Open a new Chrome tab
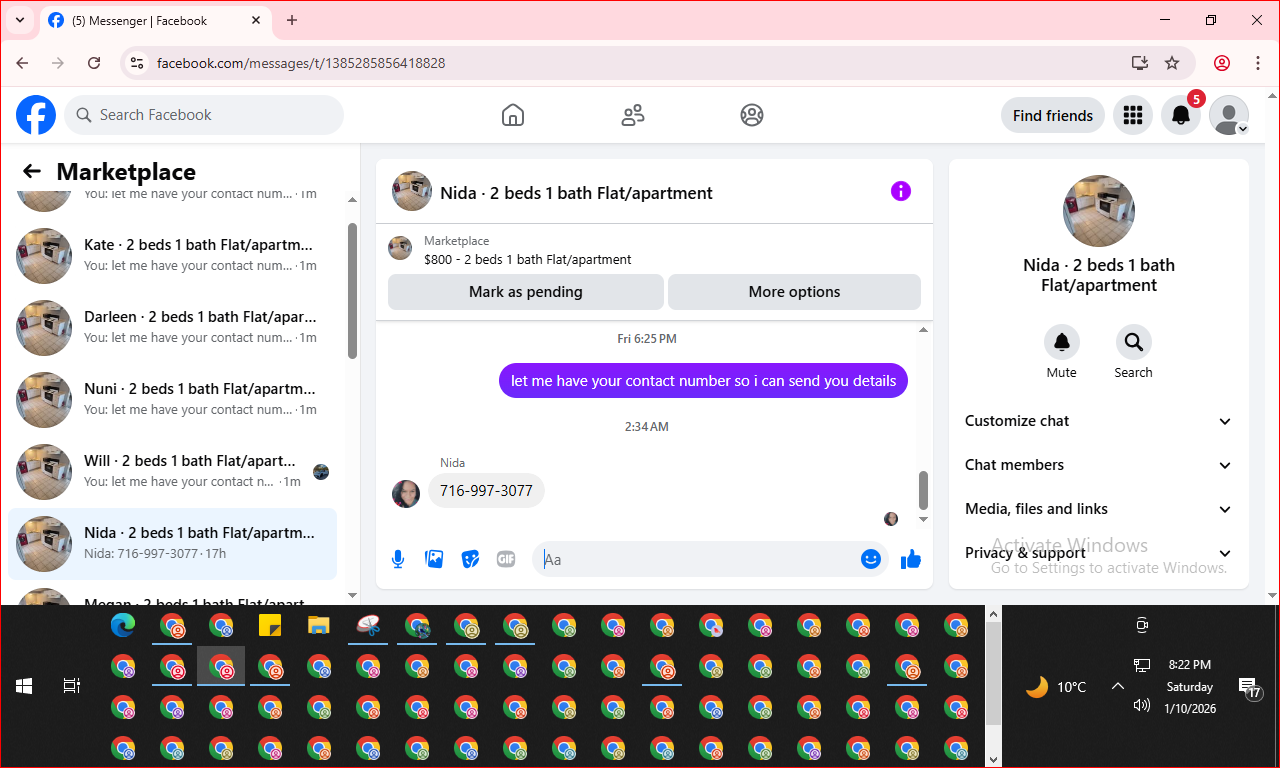The width and height of the screenshot is (1280, 768). pos(292,20)
